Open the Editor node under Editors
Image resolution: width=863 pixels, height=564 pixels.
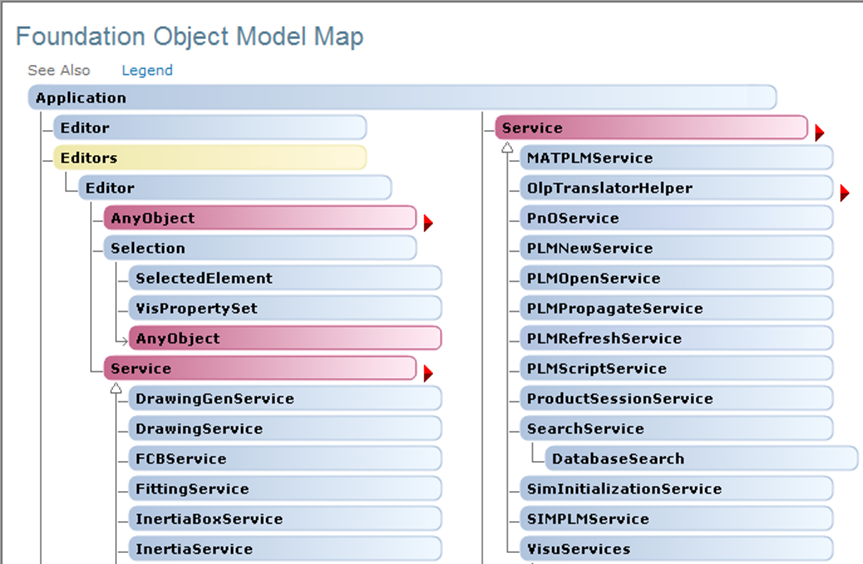tap(235, 188)
